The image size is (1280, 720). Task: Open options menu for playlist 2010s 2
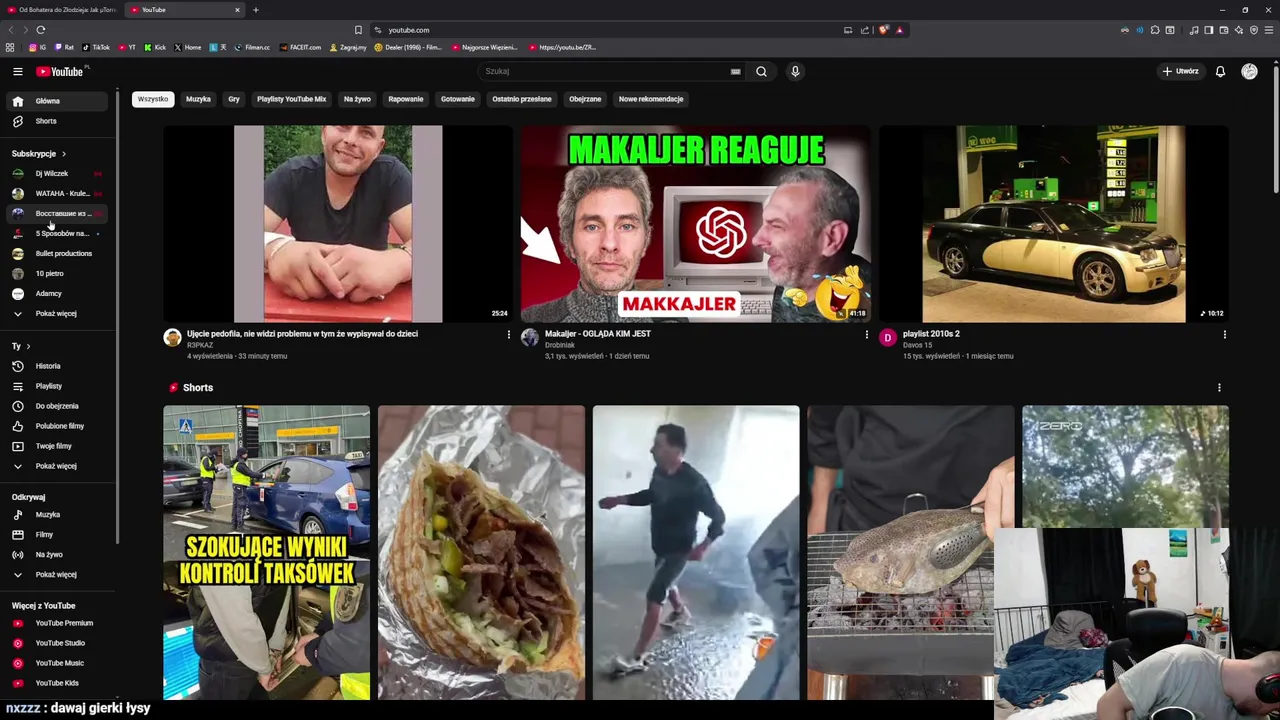click(x=1224, y=335)
